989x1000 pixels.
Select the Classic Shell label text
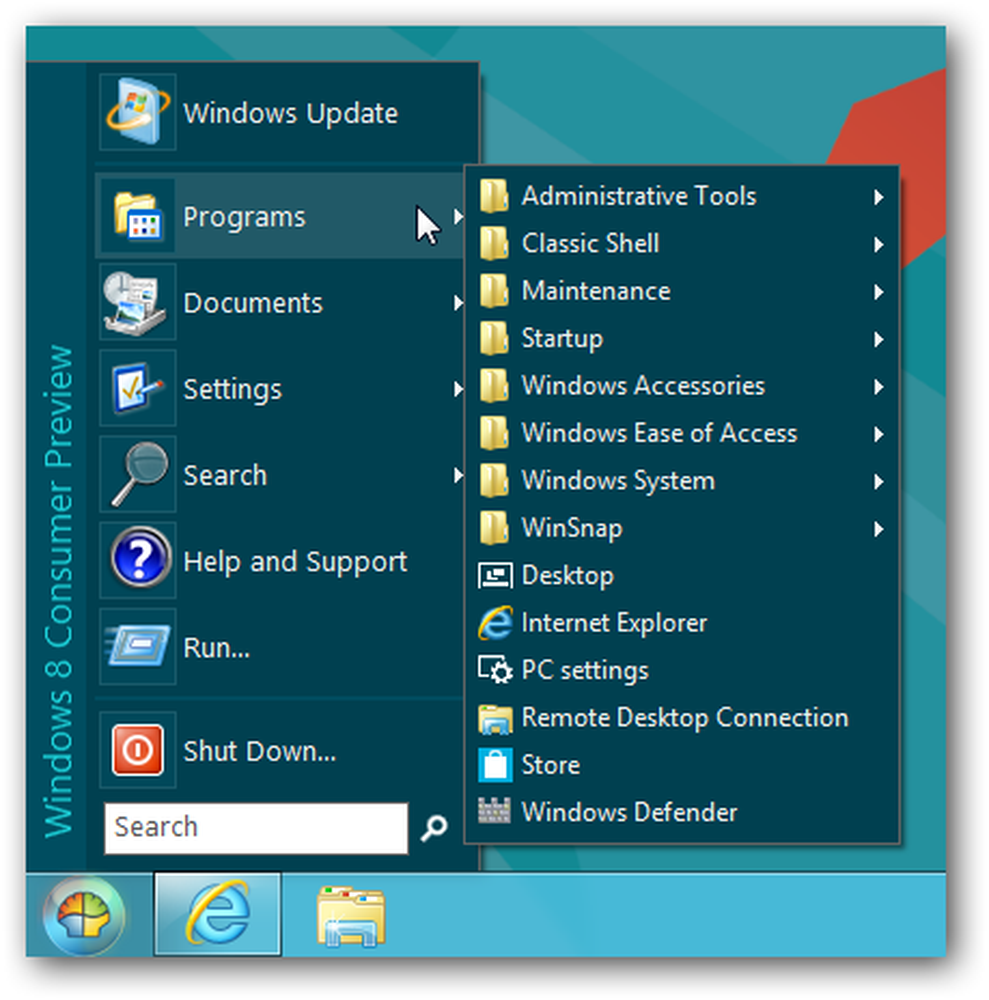pos(590,244)
